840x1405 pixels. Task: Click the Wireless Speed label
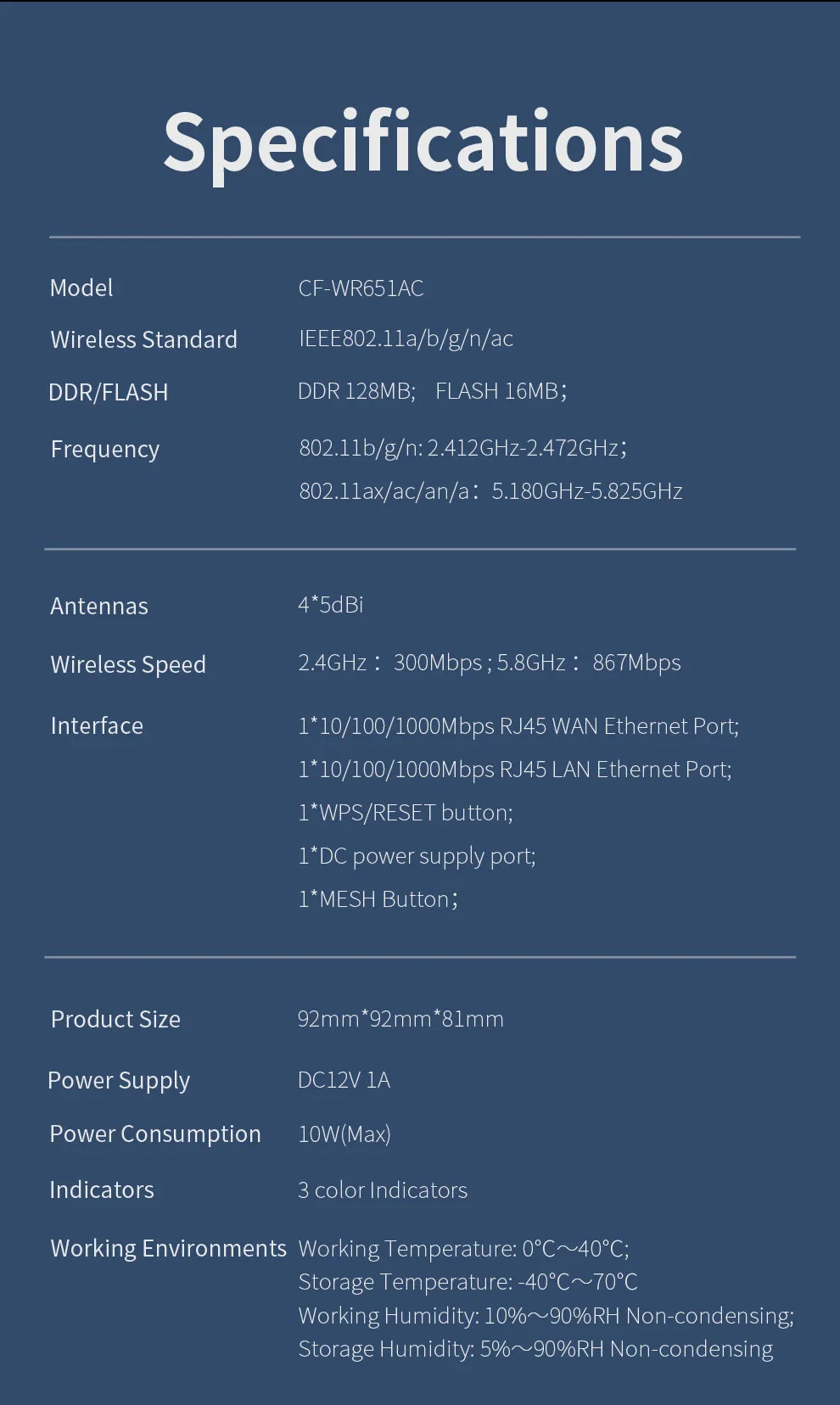pos(128,664)
